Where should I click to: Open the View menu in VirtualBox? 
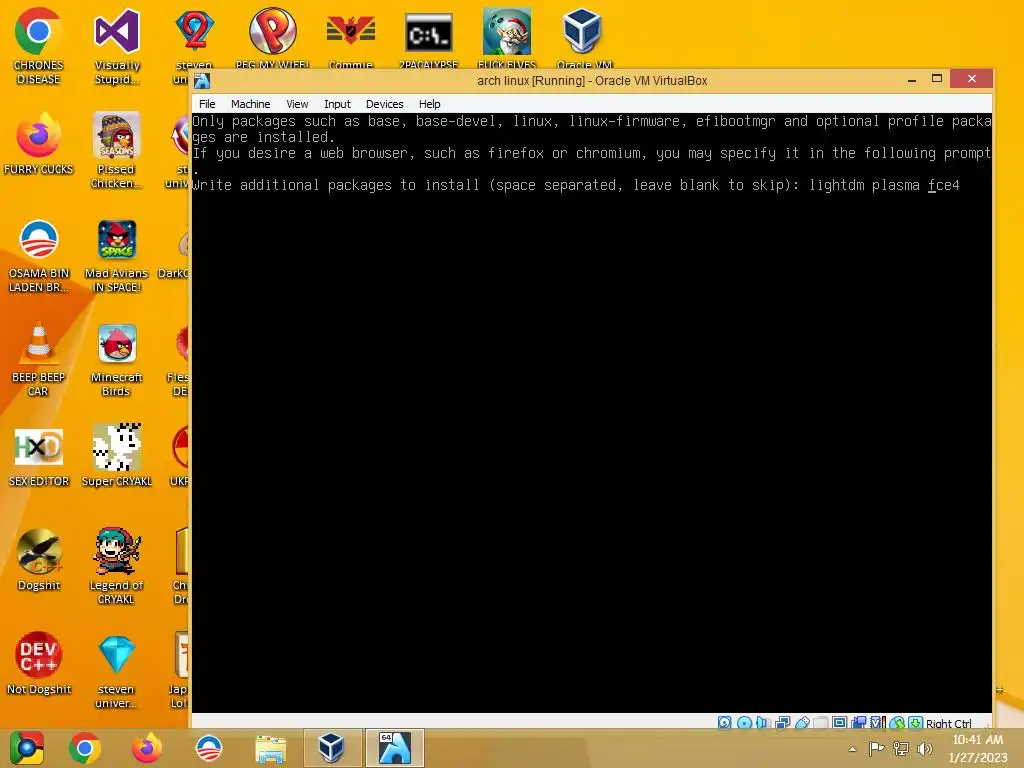pos(297,104)
